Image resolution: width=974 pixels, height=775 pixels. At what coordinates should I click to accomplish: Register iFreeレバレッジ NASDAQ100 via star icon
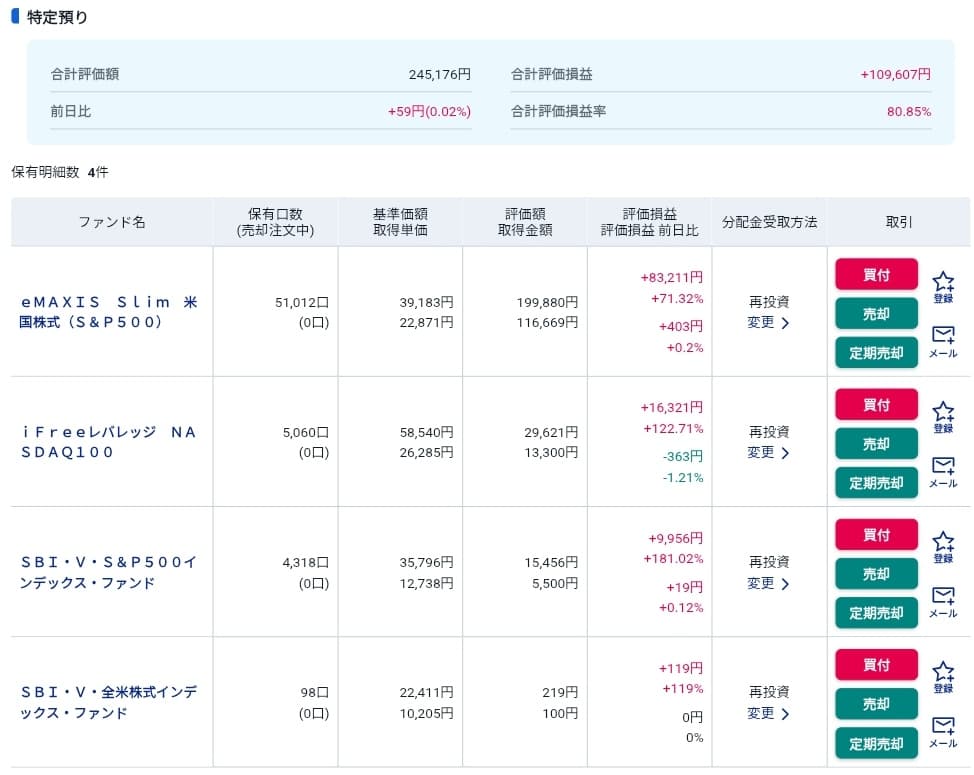point(943,414)
